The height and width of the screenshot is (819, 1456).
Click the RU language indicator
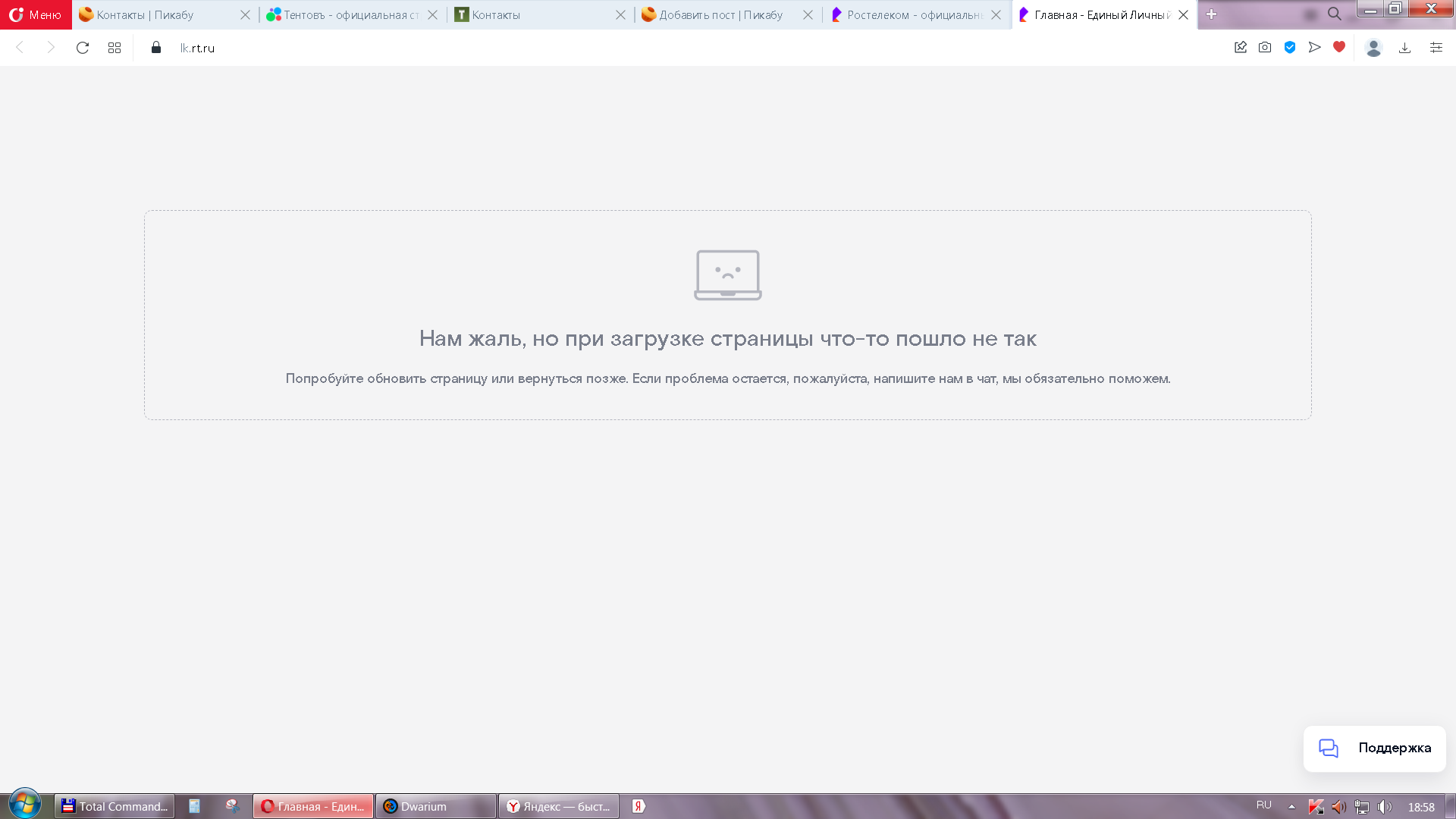point(1263,805)
